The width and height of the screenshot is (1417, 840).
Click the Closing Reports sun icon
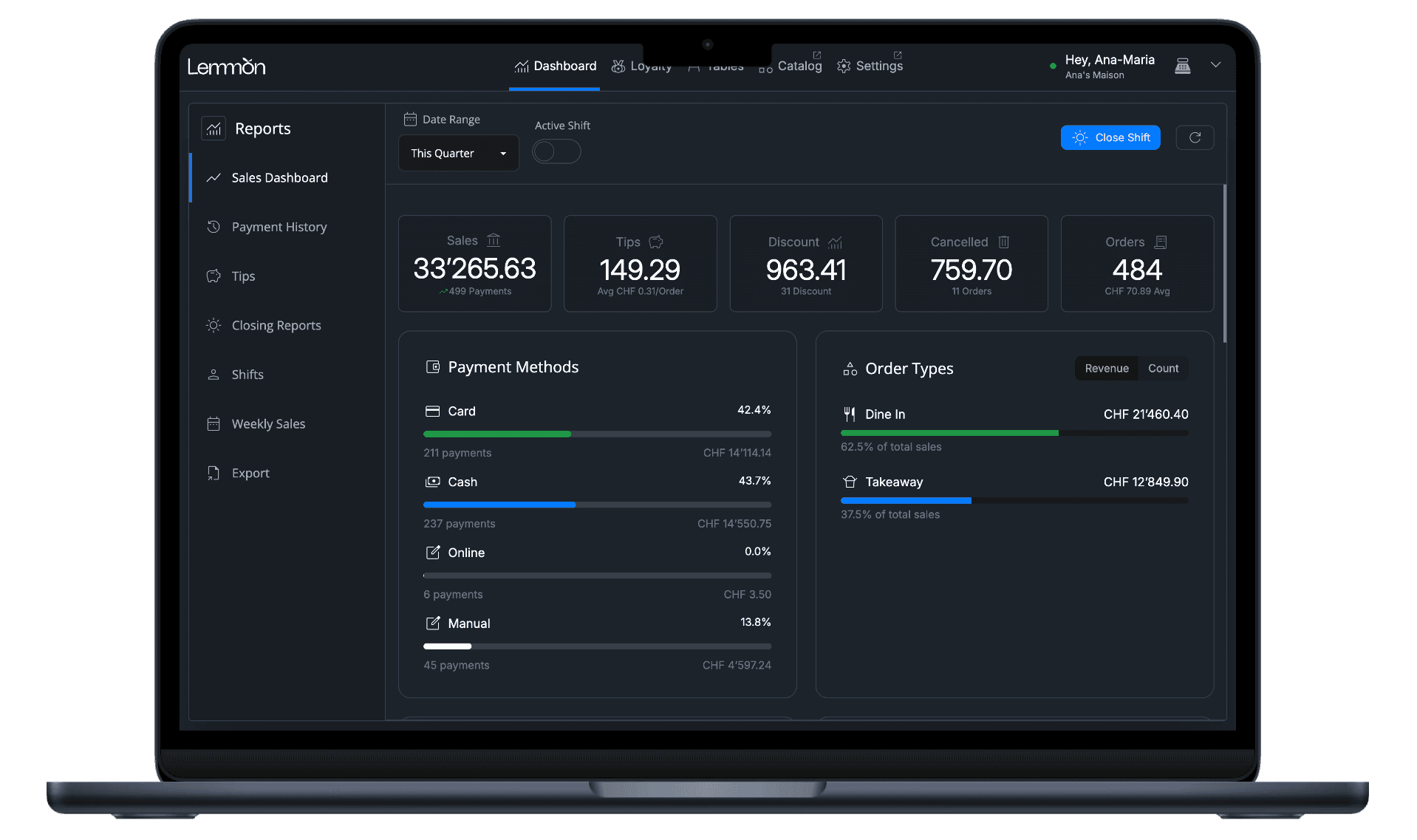point(214,326)
